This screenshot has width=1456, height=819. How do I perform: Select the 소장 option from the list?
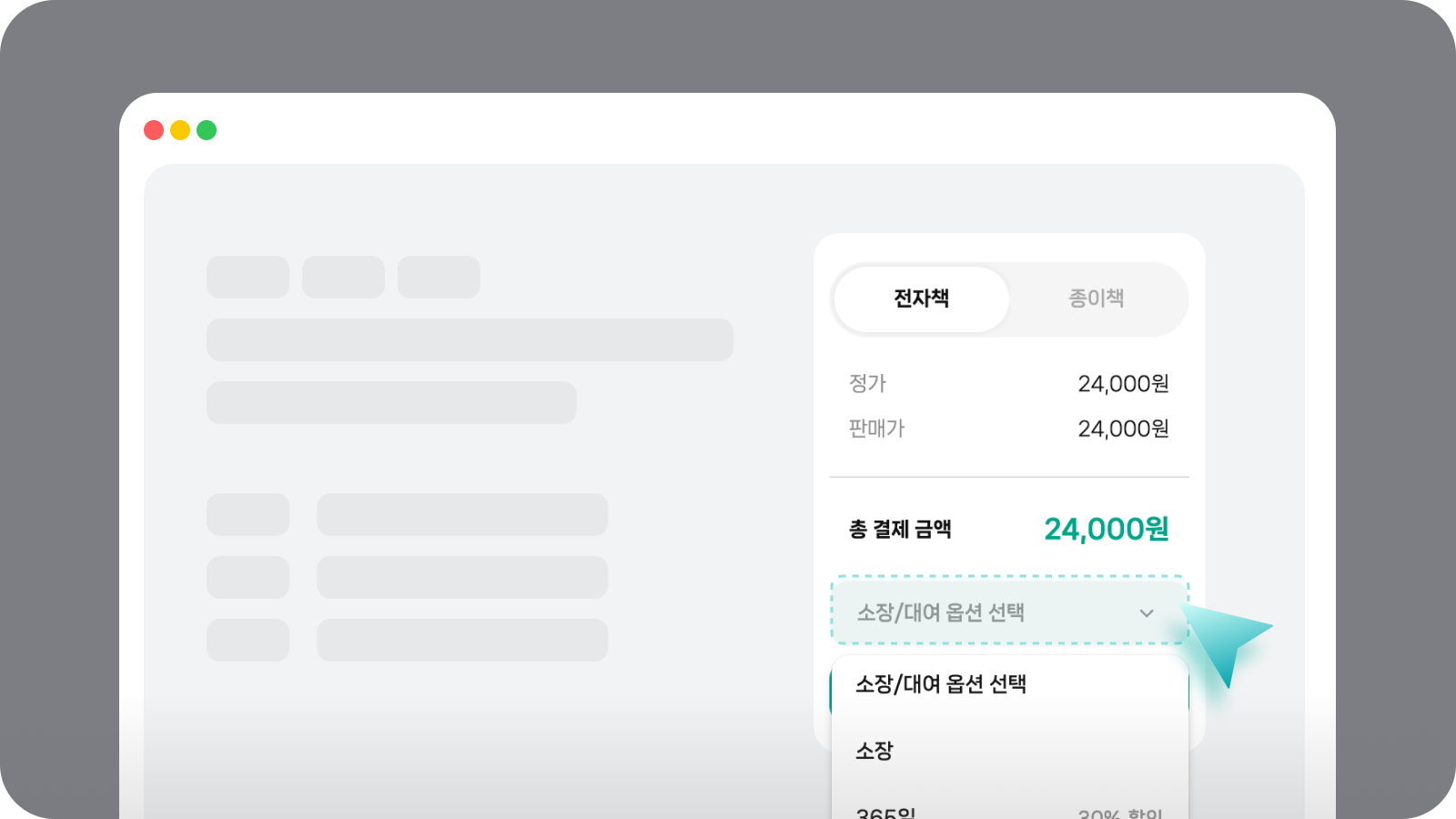(875, 751)
